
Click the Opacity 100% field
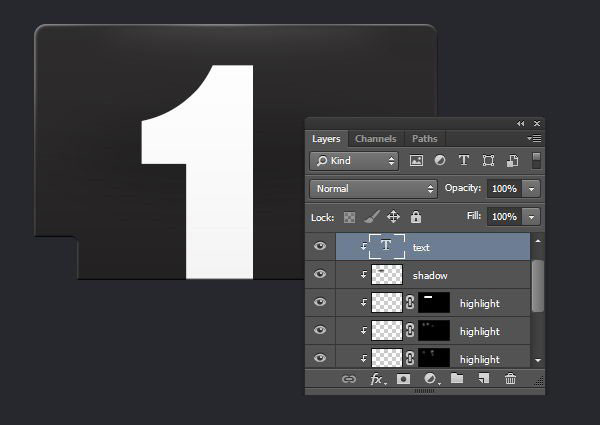pyautogui.click(x=504, y=189)
